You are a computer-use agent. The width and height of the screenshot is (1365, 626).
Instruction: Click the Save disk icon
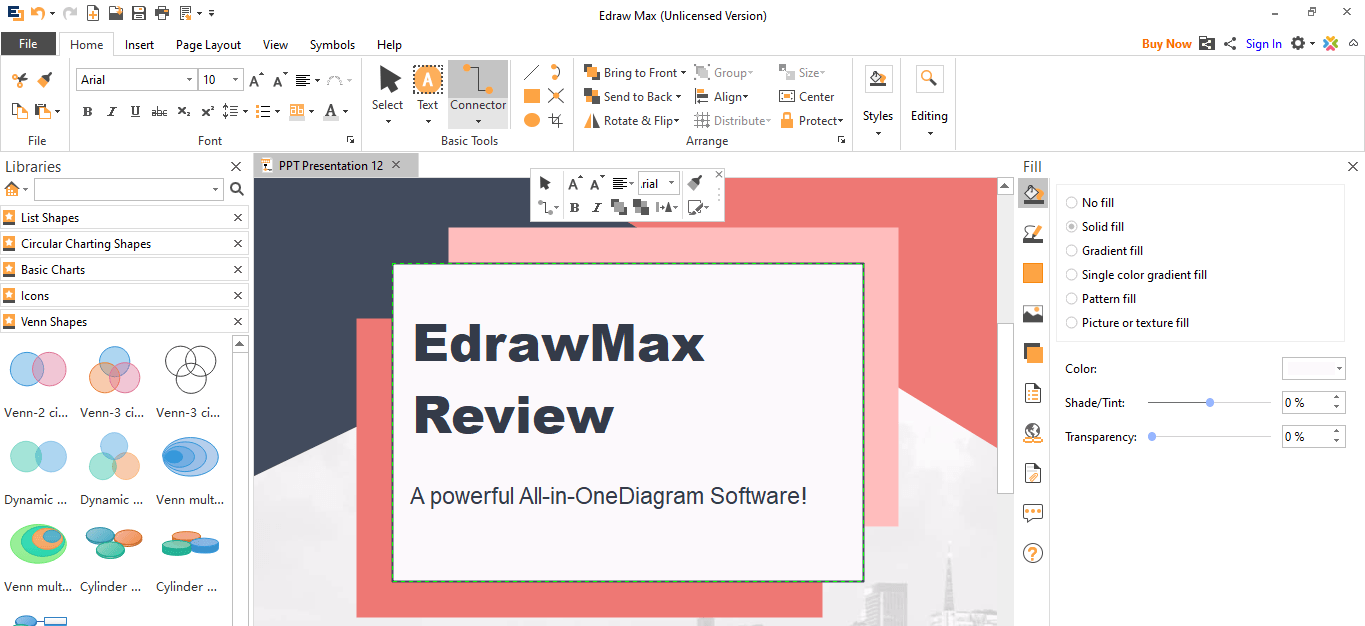click(x=138, y=13)
